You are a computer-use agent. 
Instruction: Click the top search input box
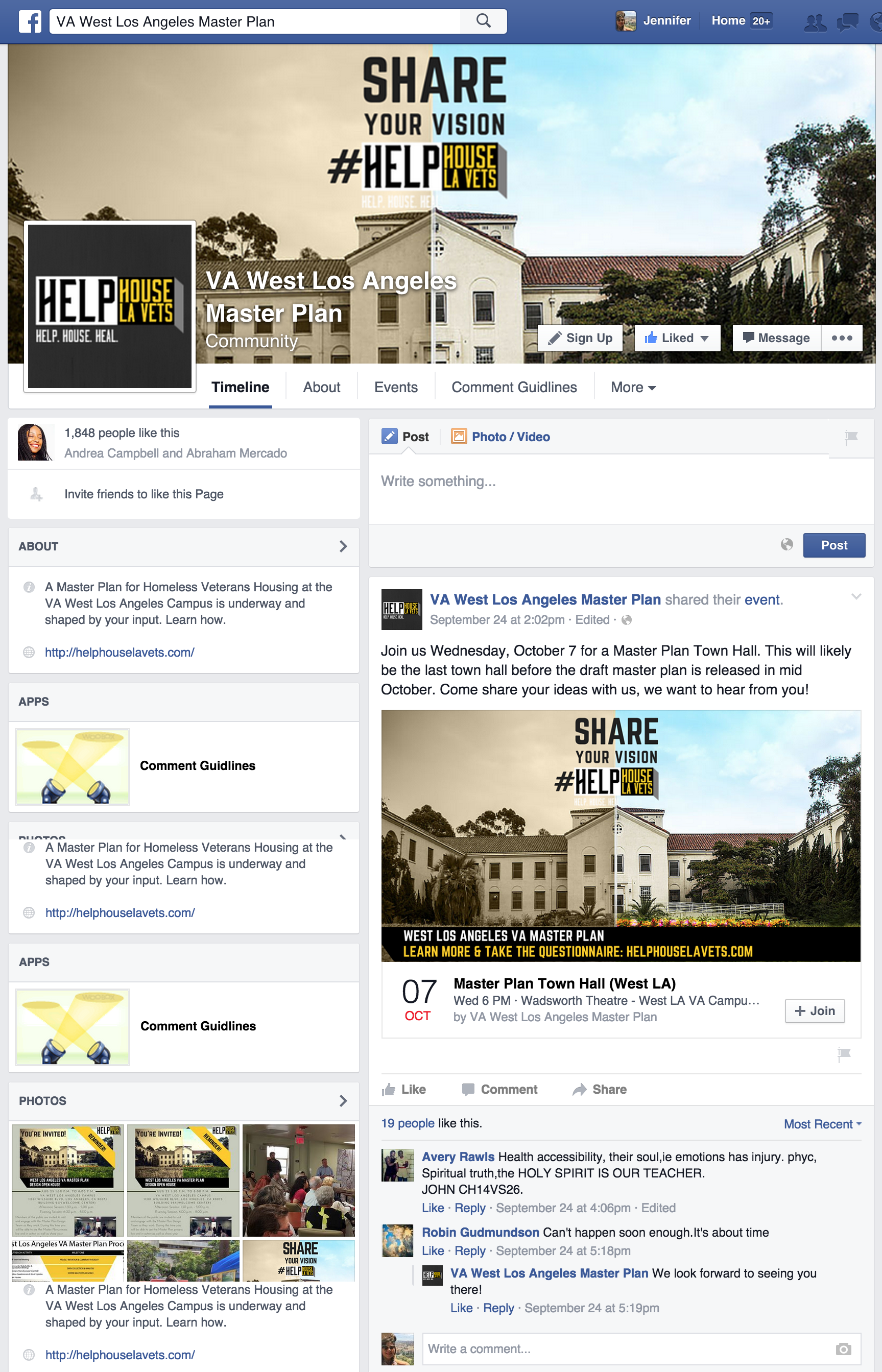tap(255, 21)
